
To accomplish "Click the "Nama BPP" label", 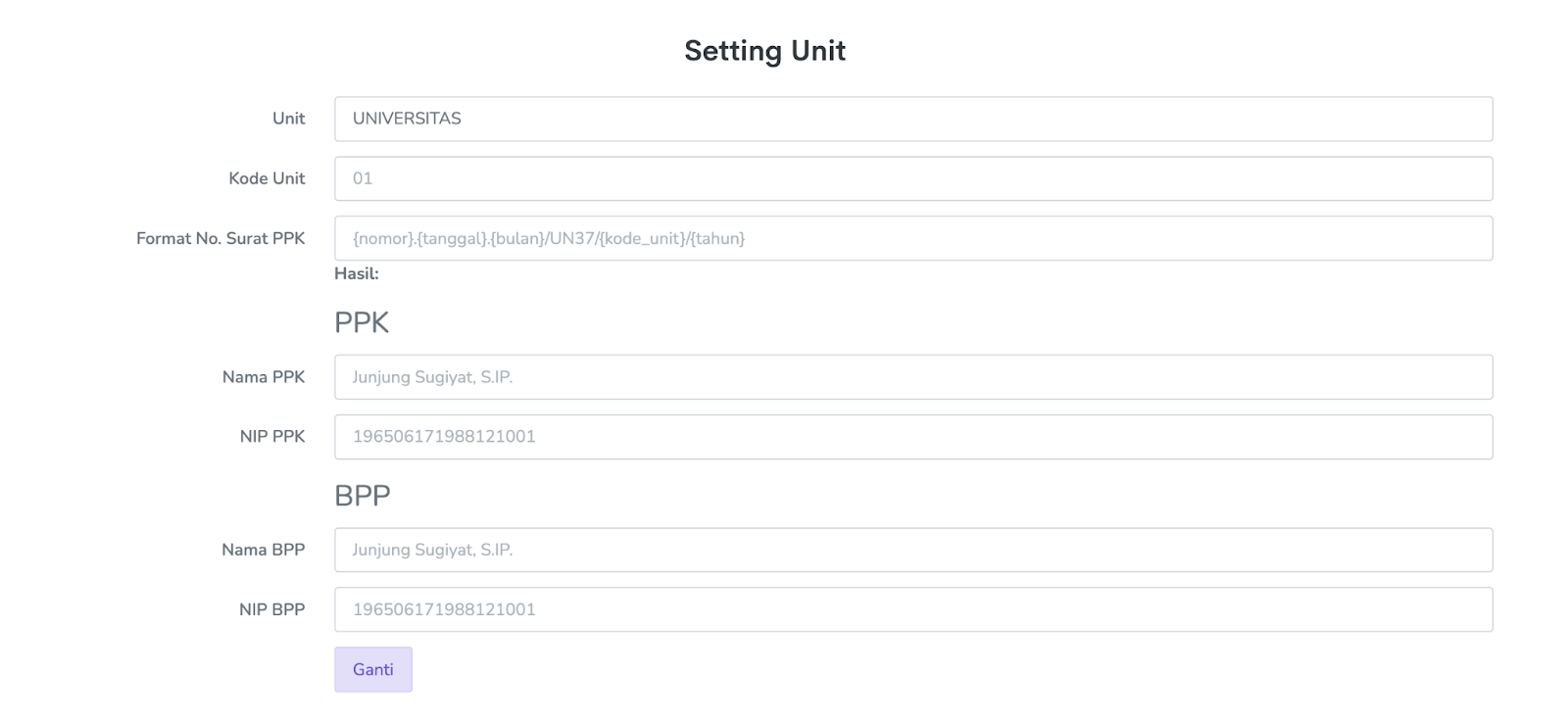I will (x=263, y=550).
